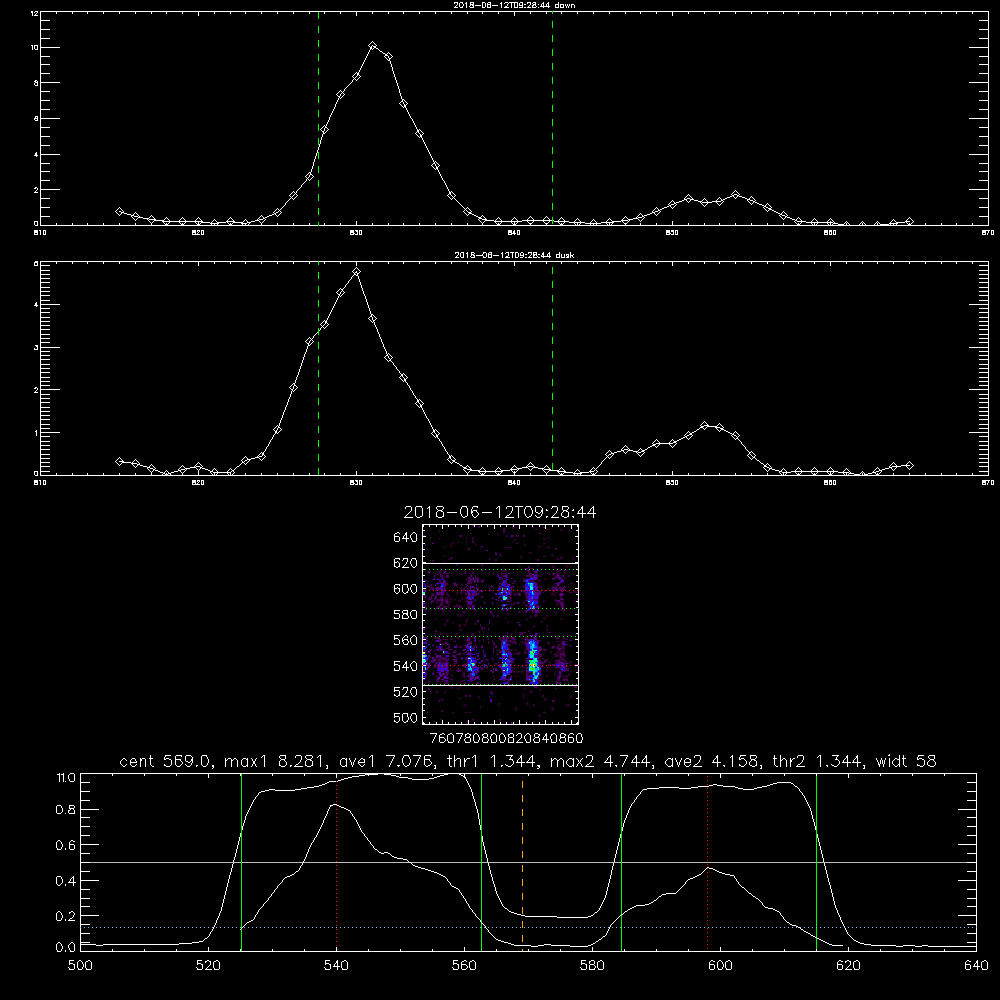Click the green vertical line at 615 in bottom plot
The image size is (1000, 1000).
tap(816, 862)
